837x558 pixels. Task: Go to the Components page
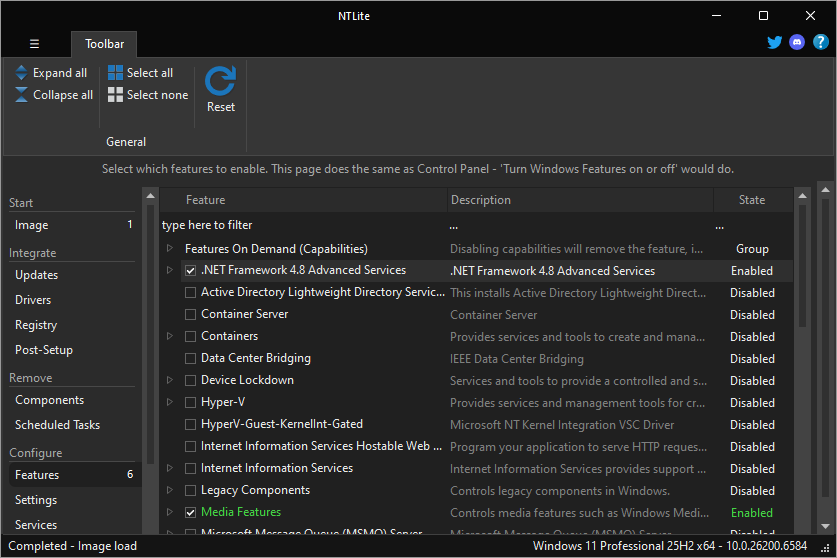pos(49,400)
